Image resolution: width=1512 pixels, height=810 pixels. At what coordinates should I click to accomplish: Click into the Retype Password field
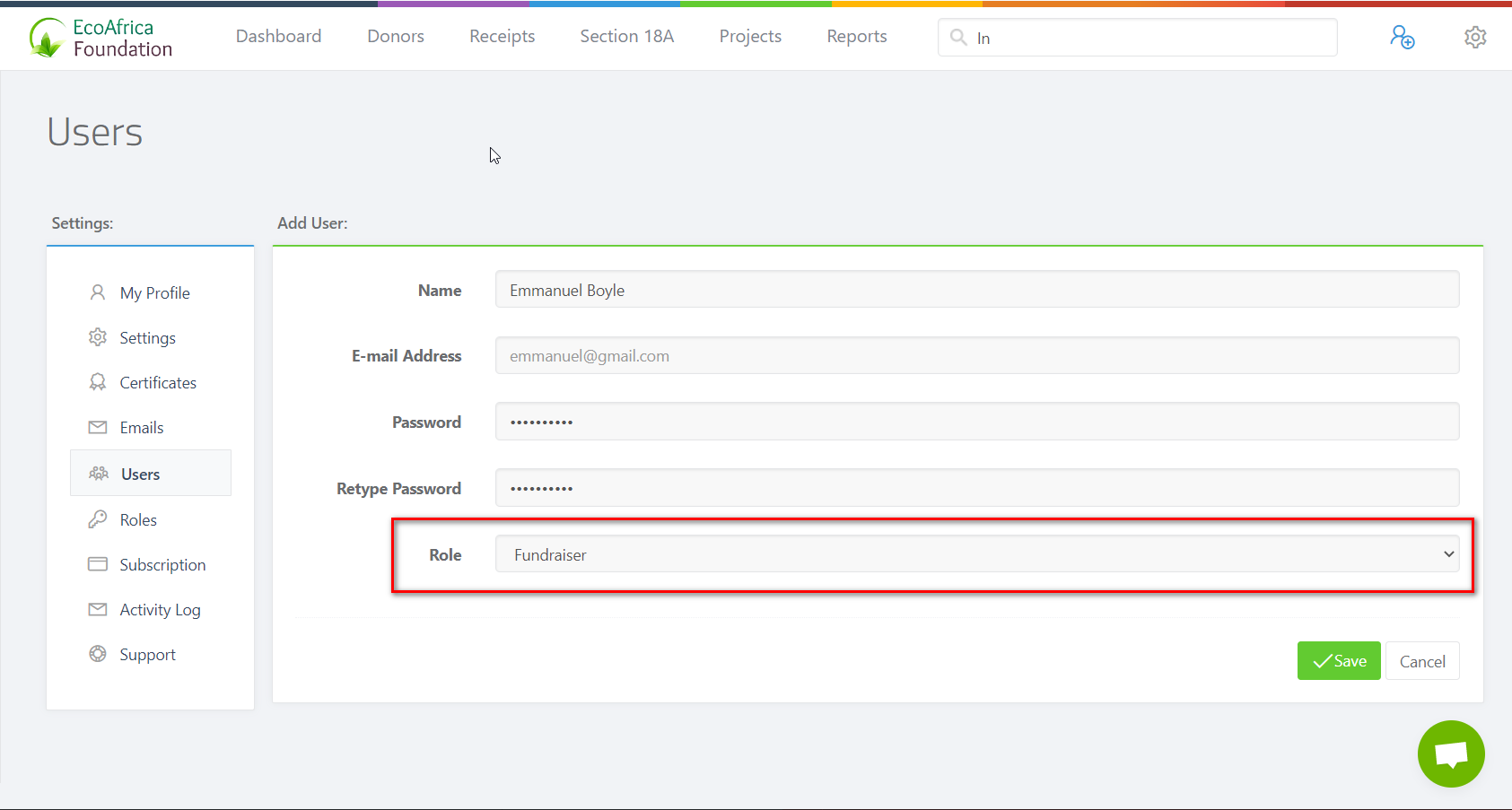click(976, 489)
